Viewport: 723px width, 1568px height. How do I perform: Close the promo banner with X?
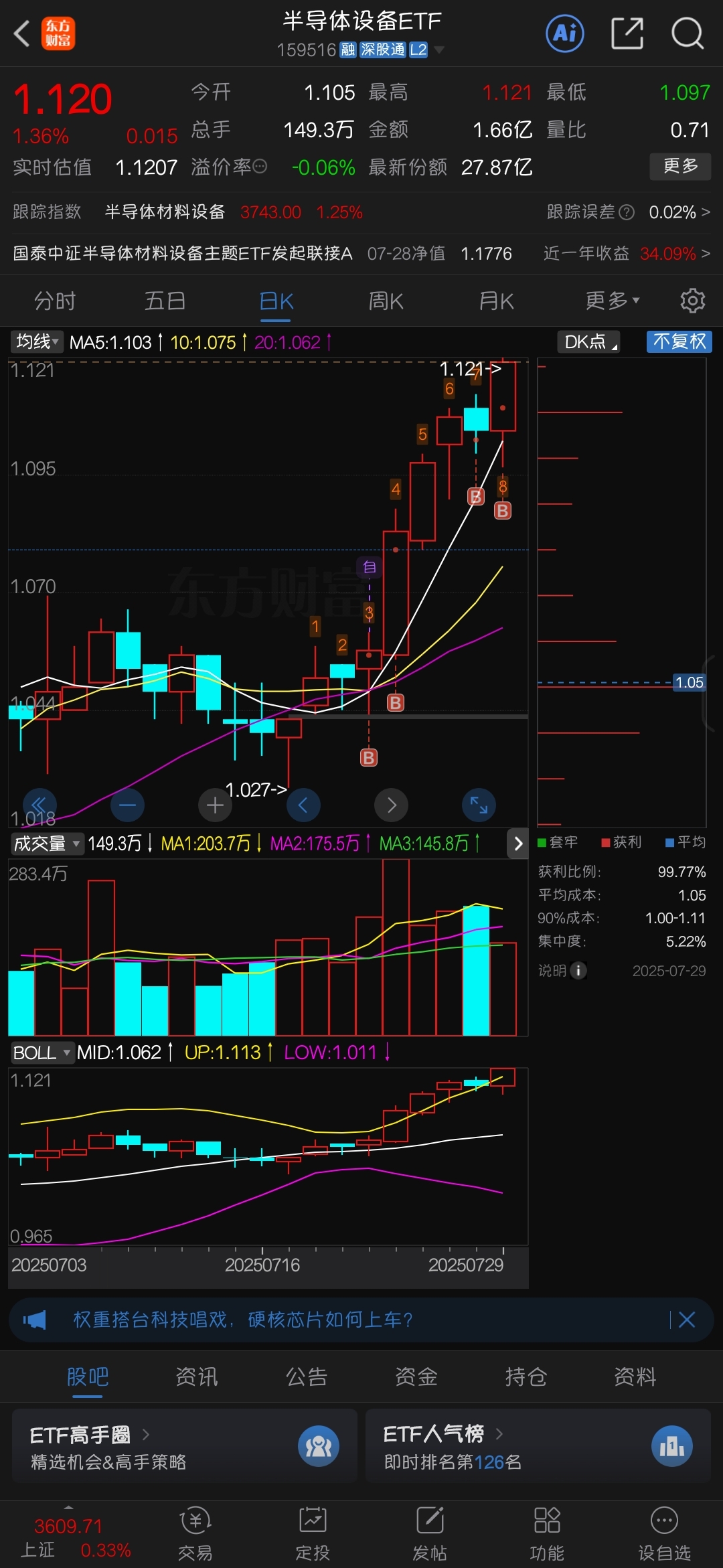[687, 1320]
